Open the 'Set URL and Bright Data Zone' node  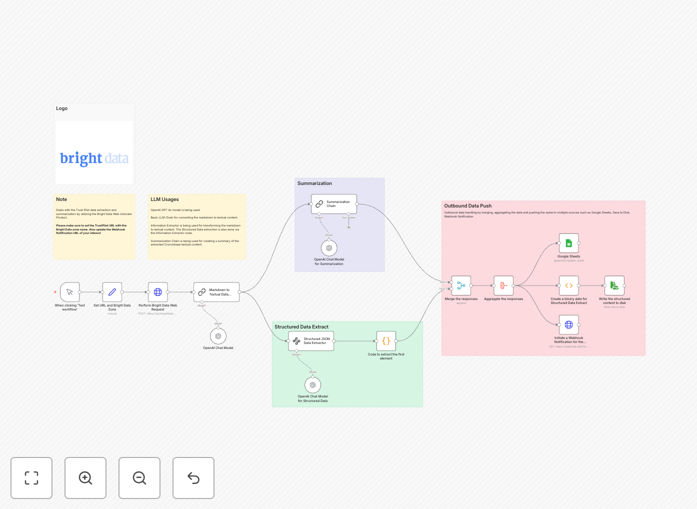[112, 292]
